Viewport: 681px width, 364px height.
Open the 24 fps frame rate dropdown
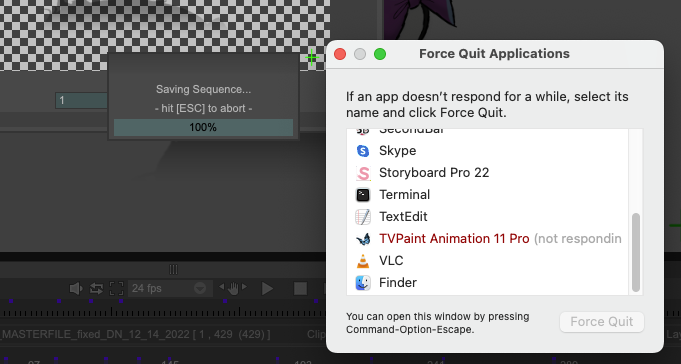click(170, 288)
